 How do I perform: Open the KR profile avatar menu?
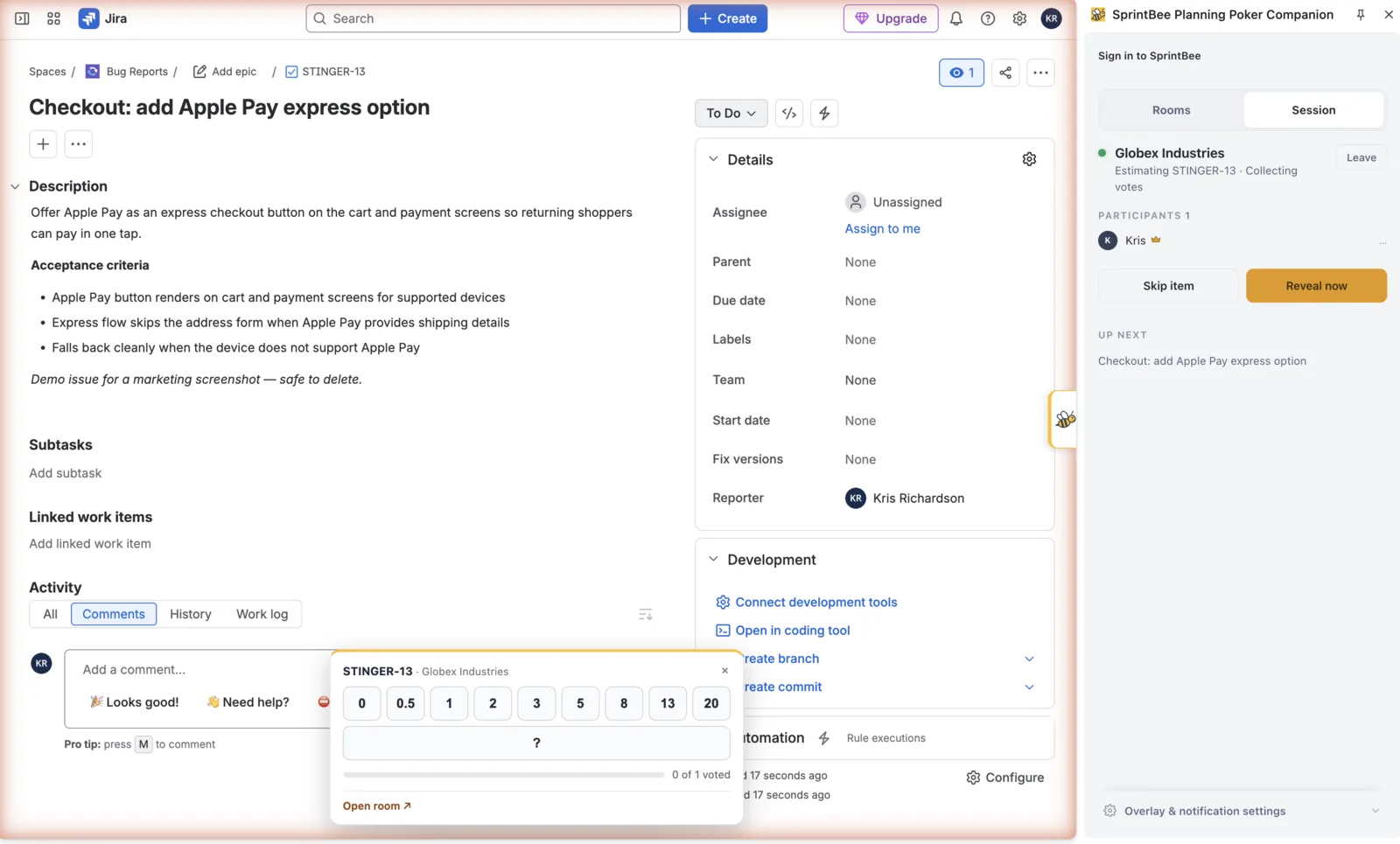[1051, 18]
